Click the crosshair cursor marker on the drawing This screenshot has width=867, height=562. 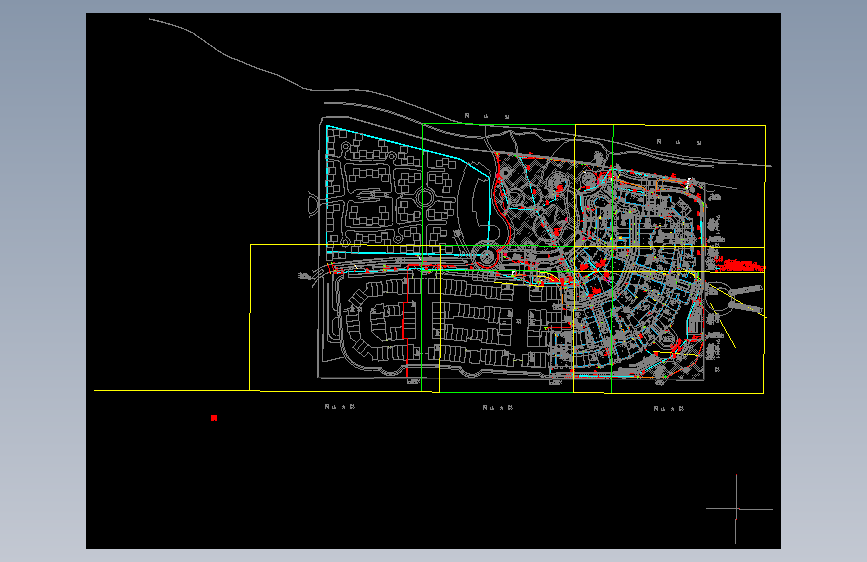pyautogui.click(x=737, y=509)
